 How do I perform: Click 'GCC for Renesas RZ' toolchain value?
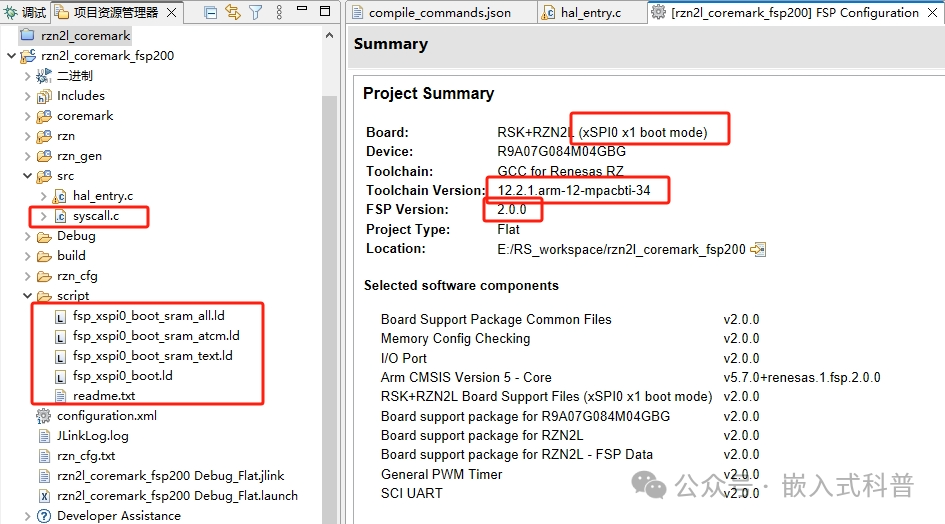[x=560, y=171]
